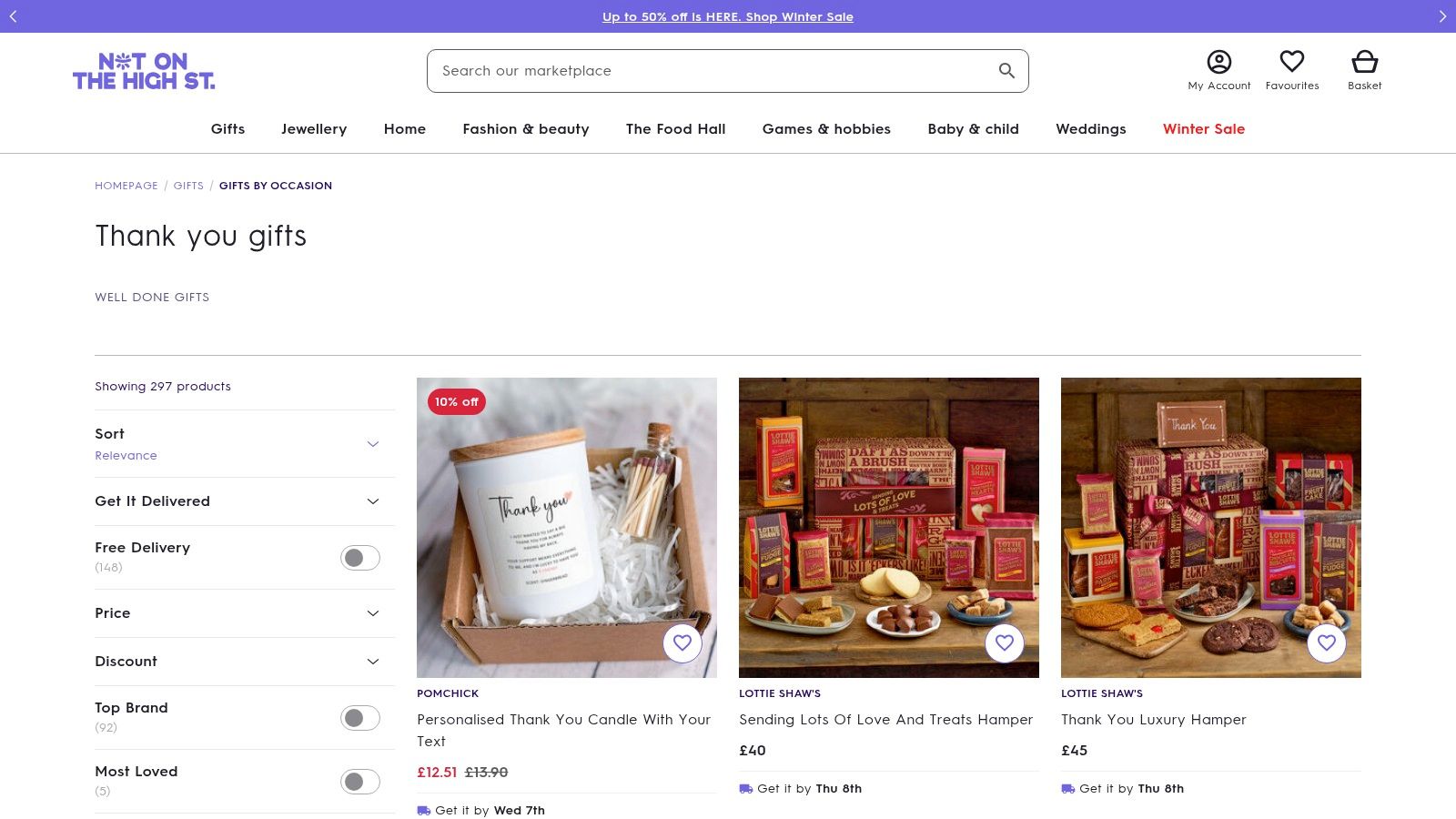1456x819 pixels.
Task: Open the Gifts menu
Action: [227, 129]
